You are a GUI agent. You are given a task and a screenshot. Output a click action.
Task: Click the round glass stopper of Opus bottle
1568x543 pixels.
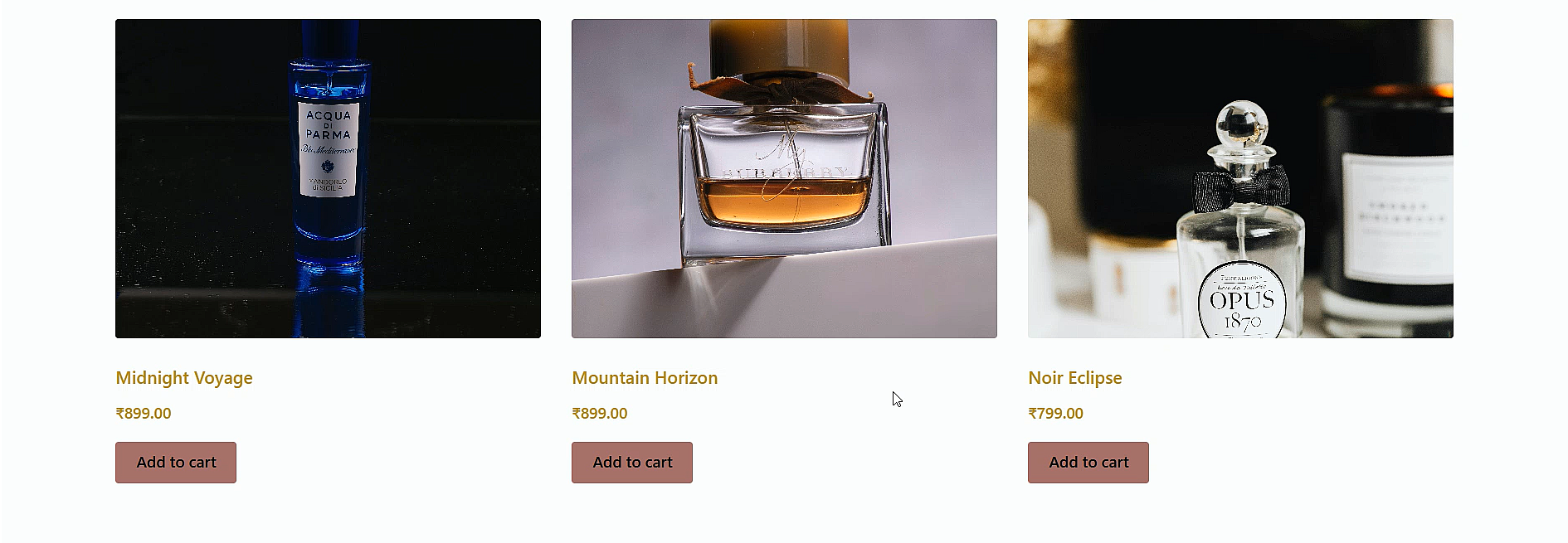[x=1242, y=124]
